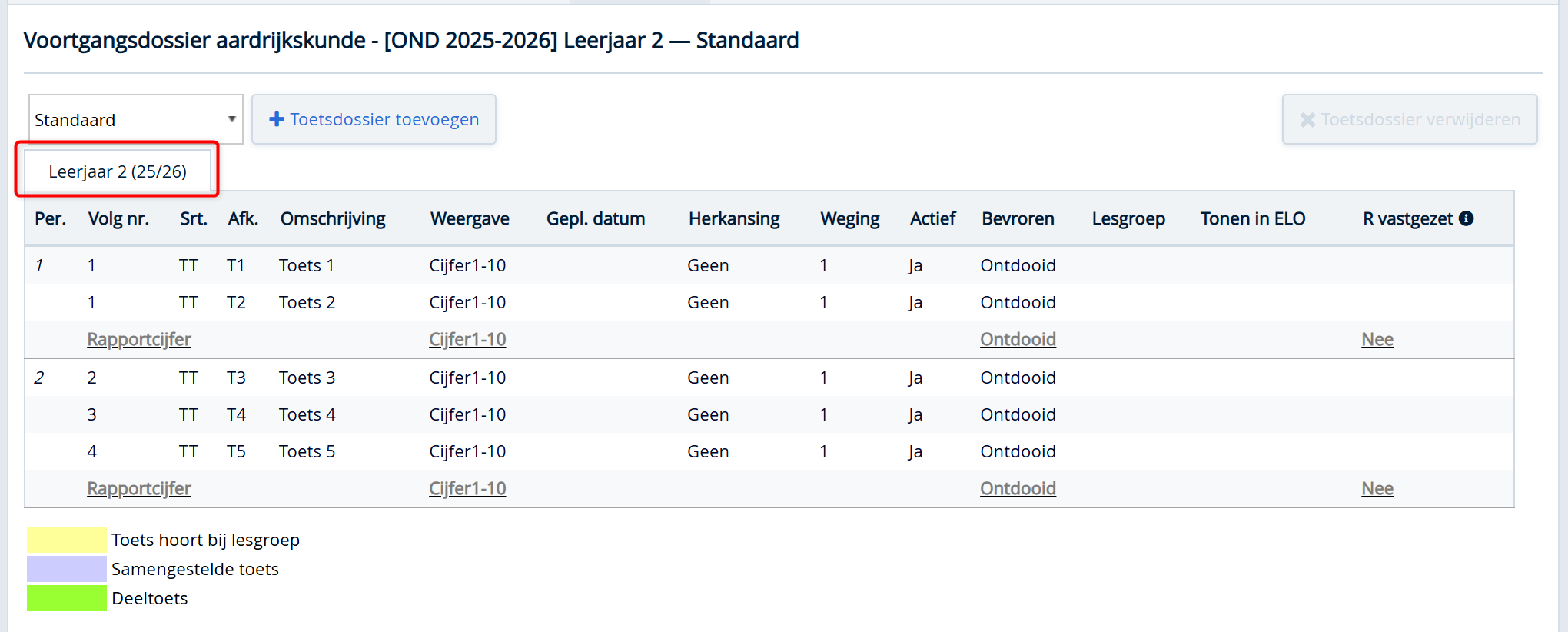Select the Toets 5 row description

[x=307, y=451]
